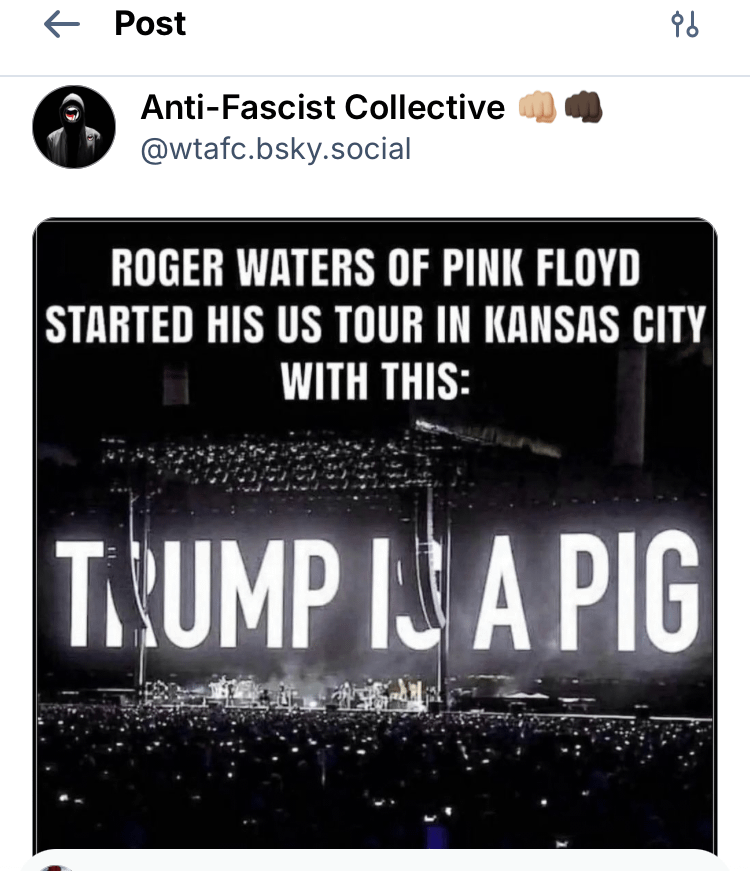Tap the @wtafc.bsky.social handle

[276, 150]
